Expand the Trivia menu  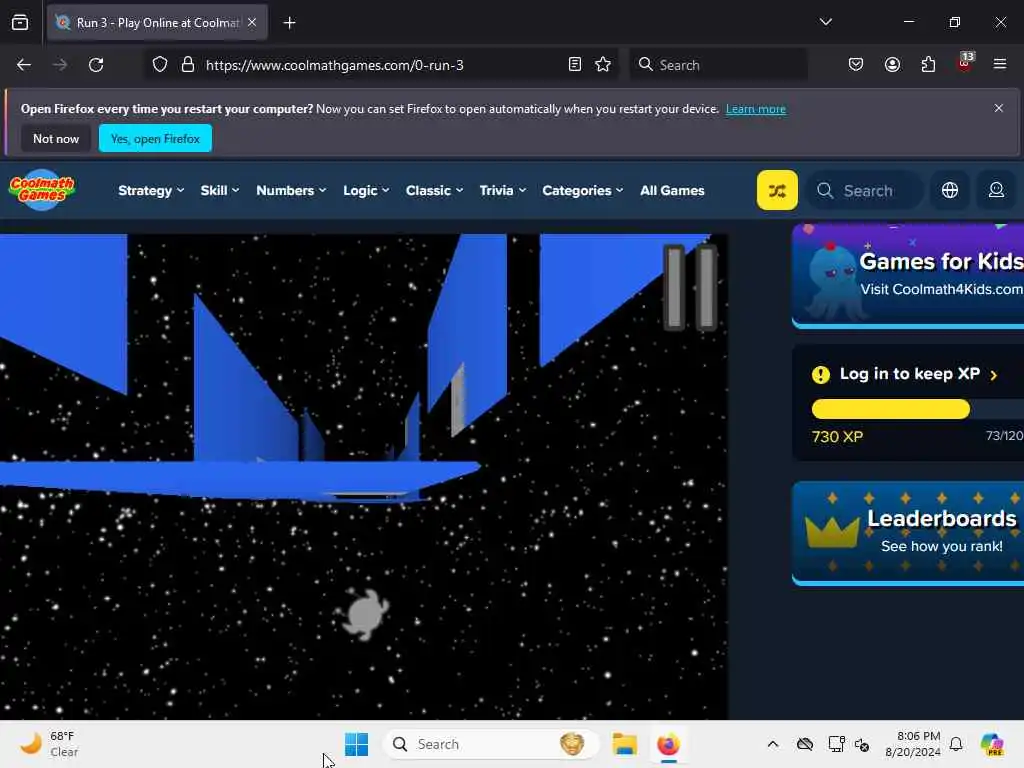[502, 191]
